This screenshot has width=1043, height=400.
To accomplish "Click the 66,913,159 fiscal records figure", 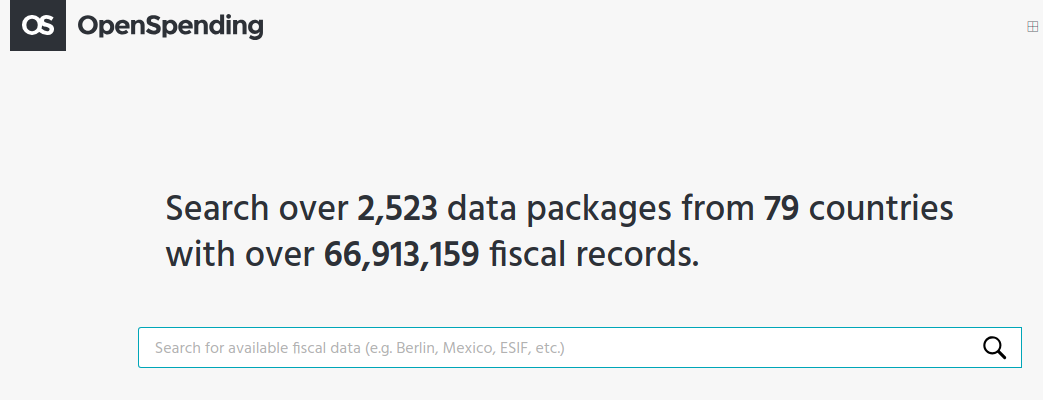I will [x=401, y=255].
